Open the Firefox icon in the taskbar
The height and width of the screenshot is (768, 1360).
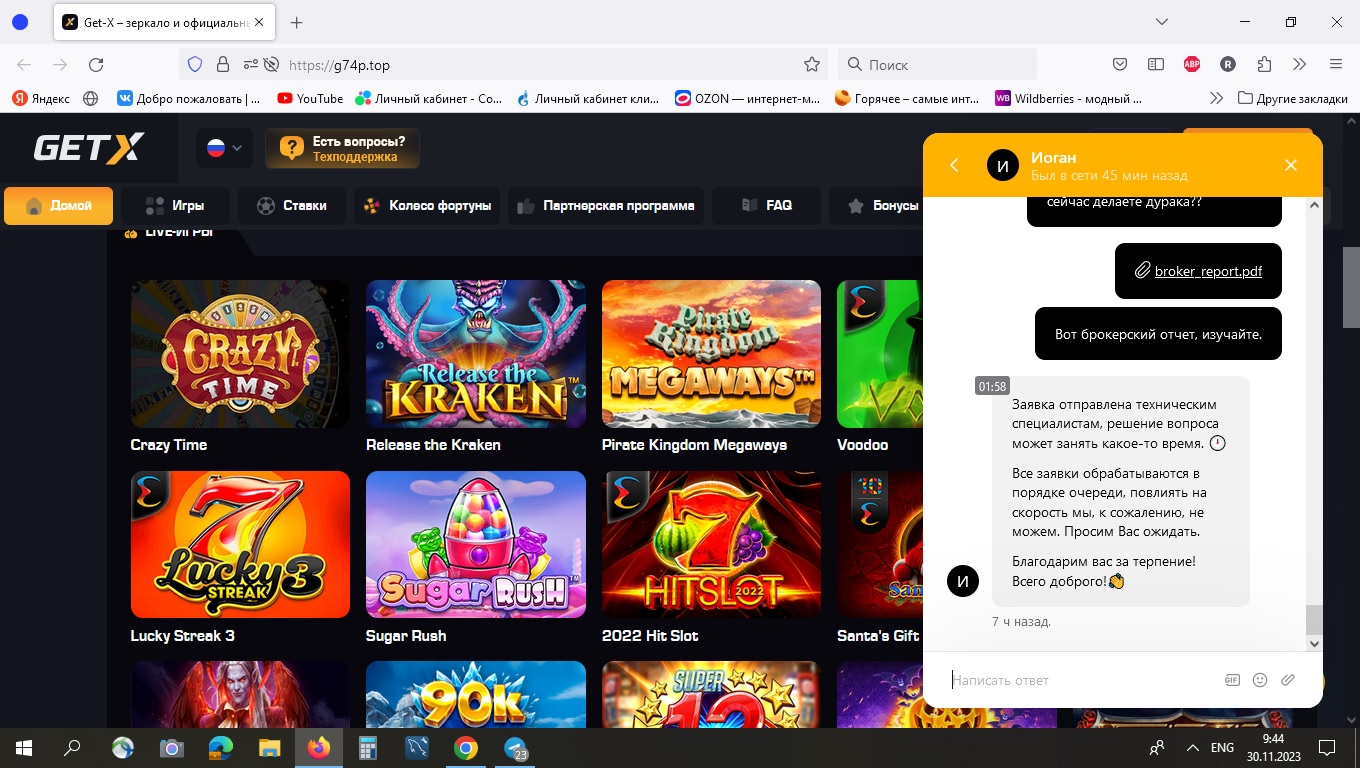pos(319,748)
